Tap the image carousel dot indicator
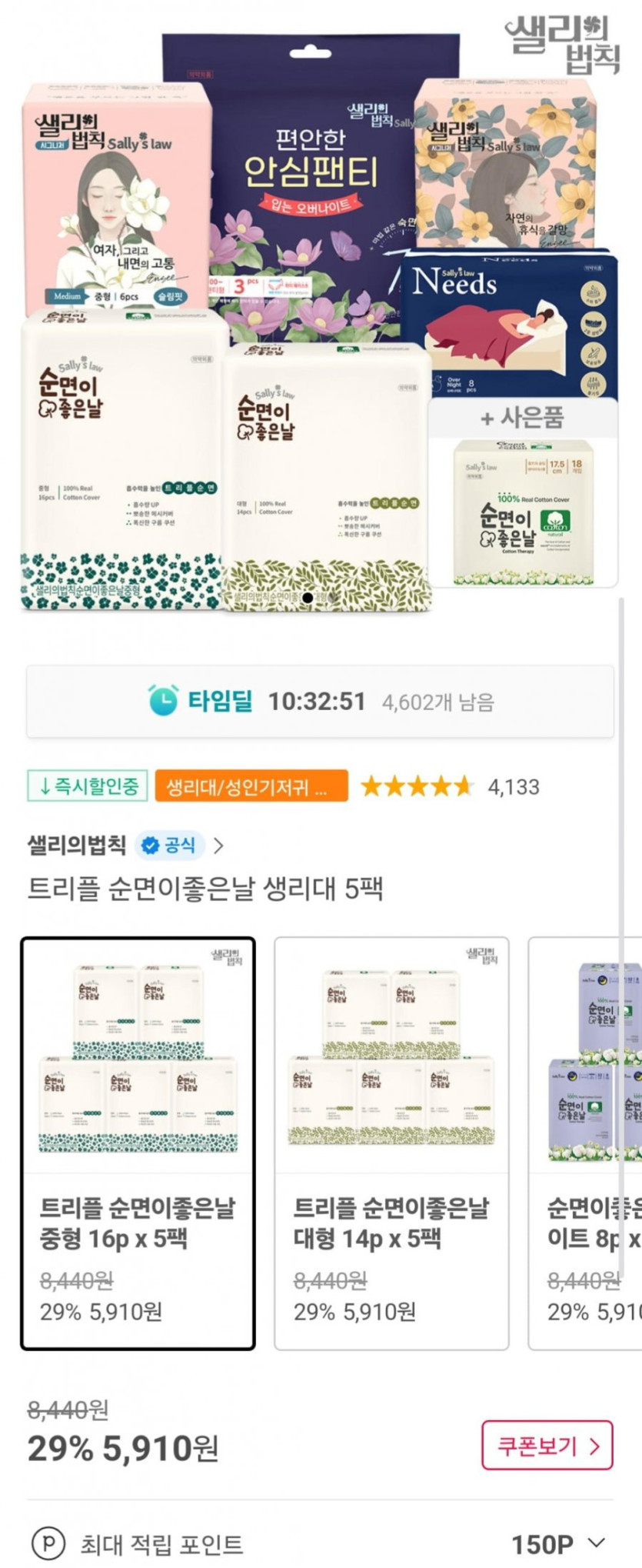Screen dimensions: 642x1568 (308, 597)
